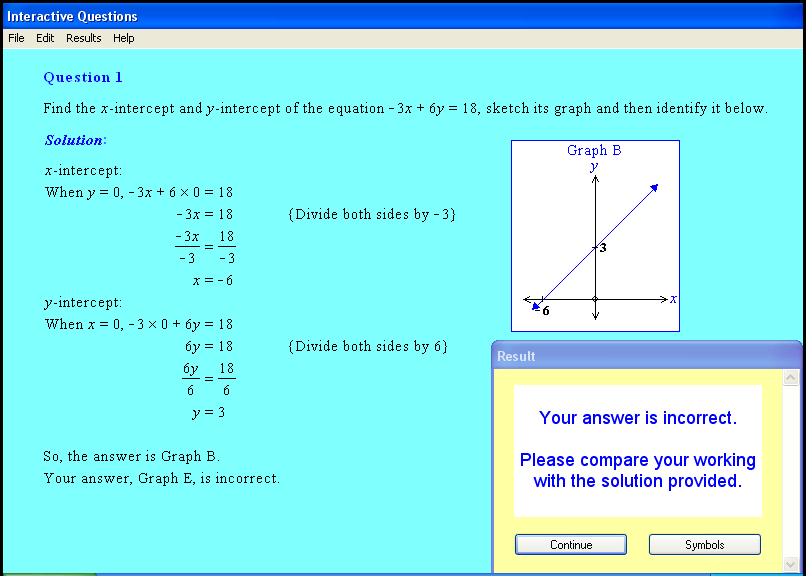The height and width of the screenshot is (576, 806).
Task: Click the Graph B thumbnail
Action: pyautogui.click(x=595, y=236)
